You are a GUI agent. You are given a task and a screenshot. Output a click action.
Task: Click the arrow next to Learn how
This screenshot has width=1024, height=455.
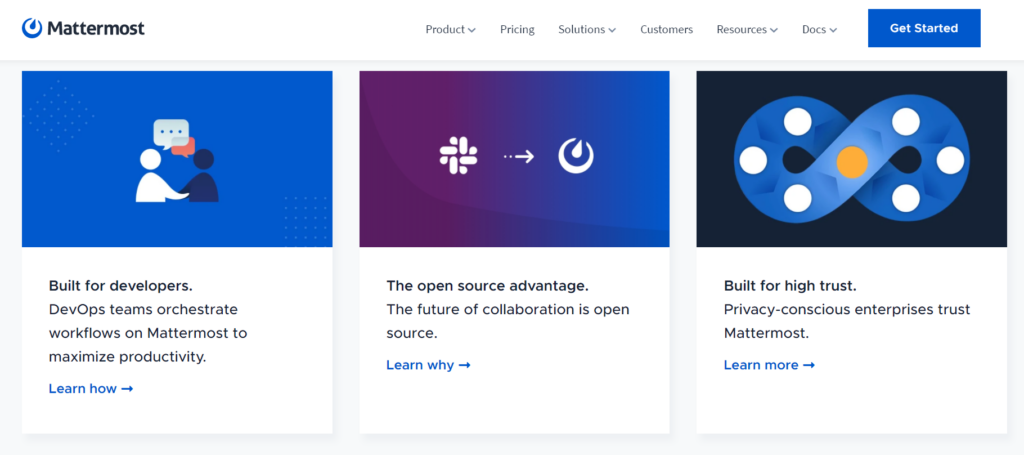(127, 389)
